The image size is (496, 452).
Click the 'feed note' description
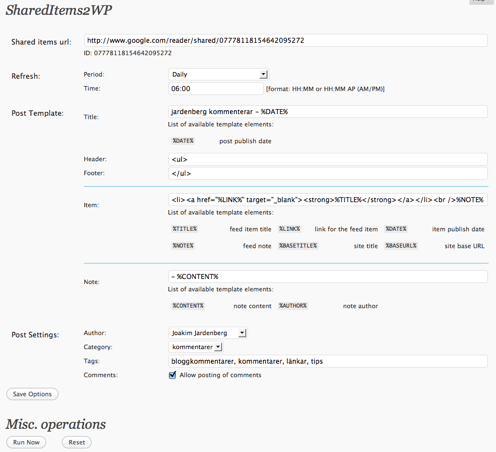coord(257,246)
